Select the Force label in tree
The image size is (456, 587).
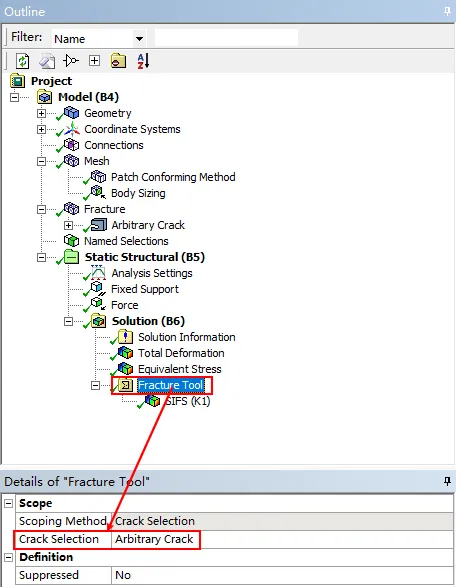[x=125, y=305]
